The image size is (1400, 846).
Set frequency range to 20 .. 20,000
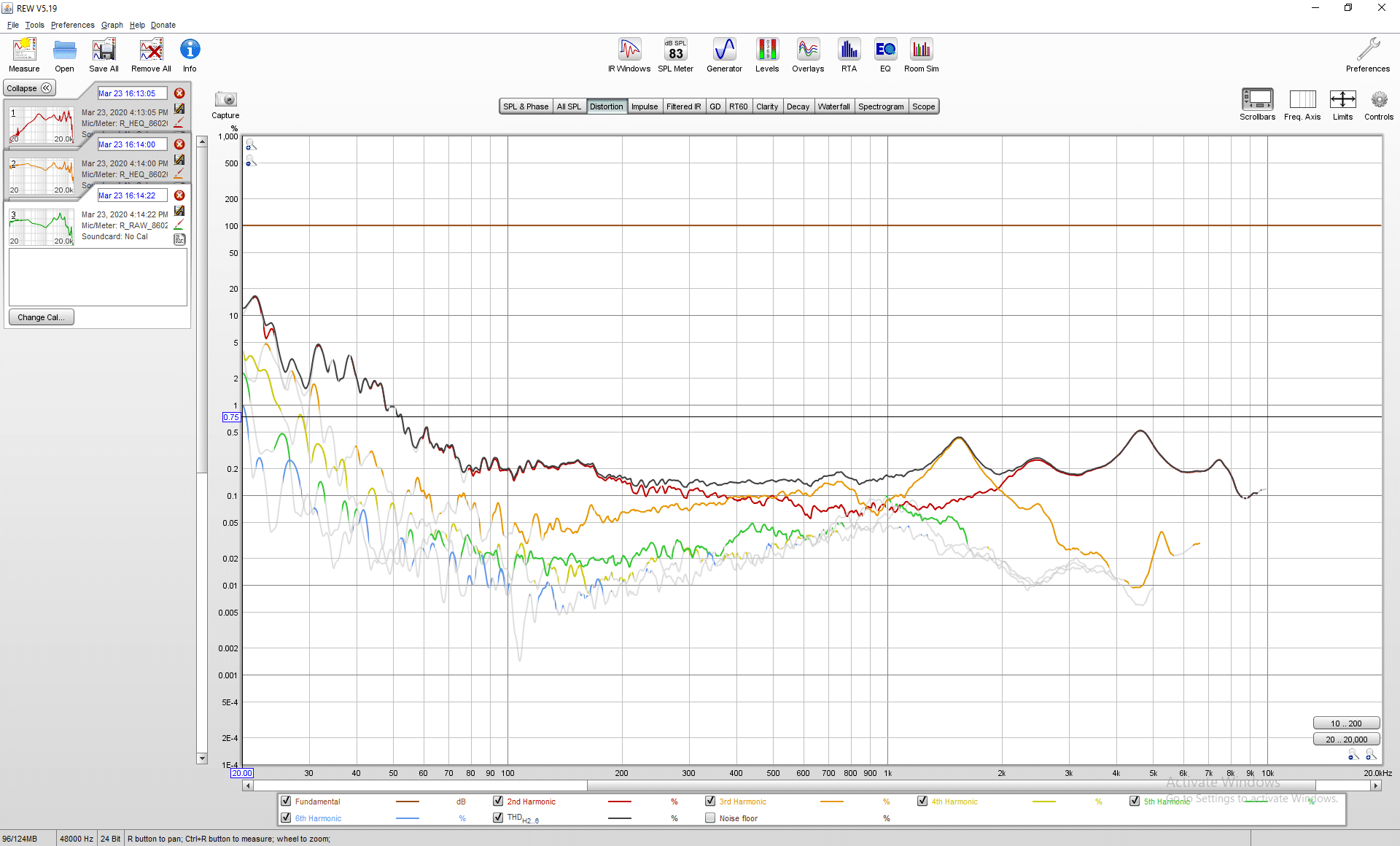1346,740
